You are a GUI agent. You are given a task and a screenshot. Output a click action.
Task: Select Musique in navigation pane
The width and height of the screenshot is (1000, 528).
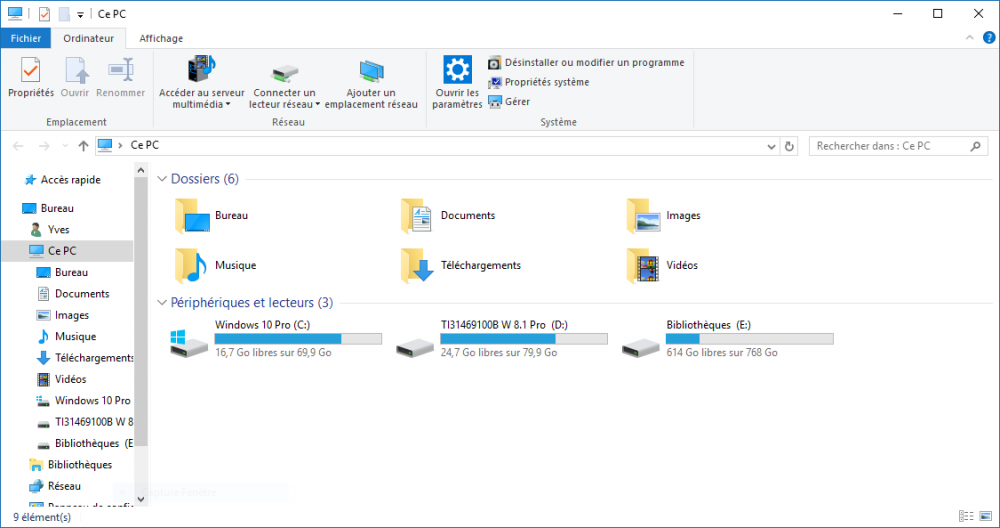coord(67,337)
